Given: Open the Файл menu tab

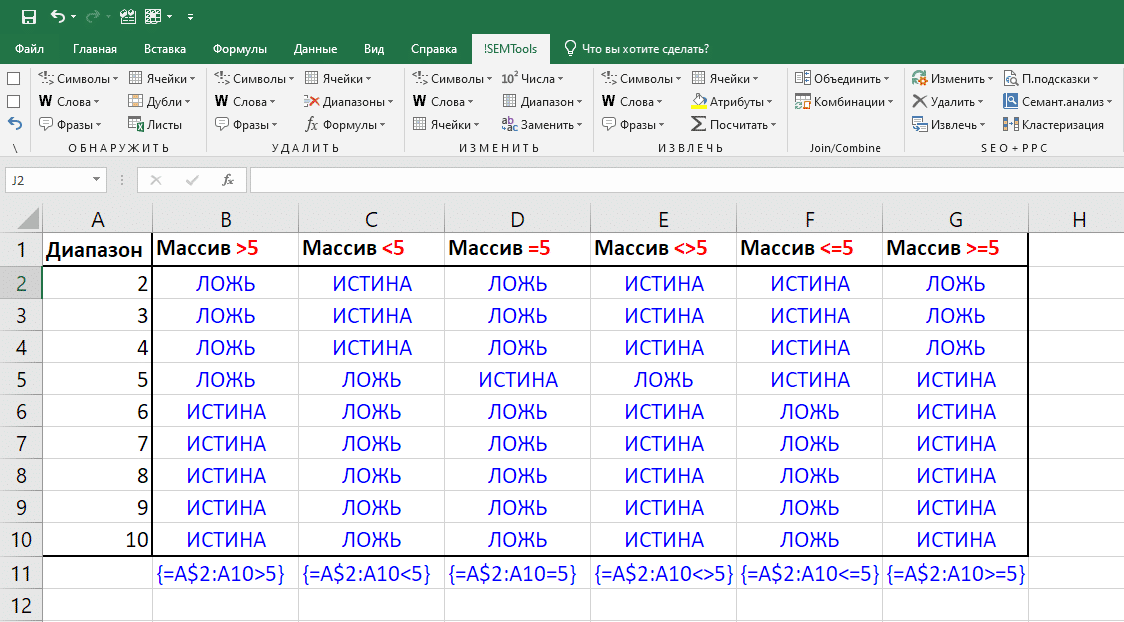Looking at the screenshot, I should (x=30, y=49).
